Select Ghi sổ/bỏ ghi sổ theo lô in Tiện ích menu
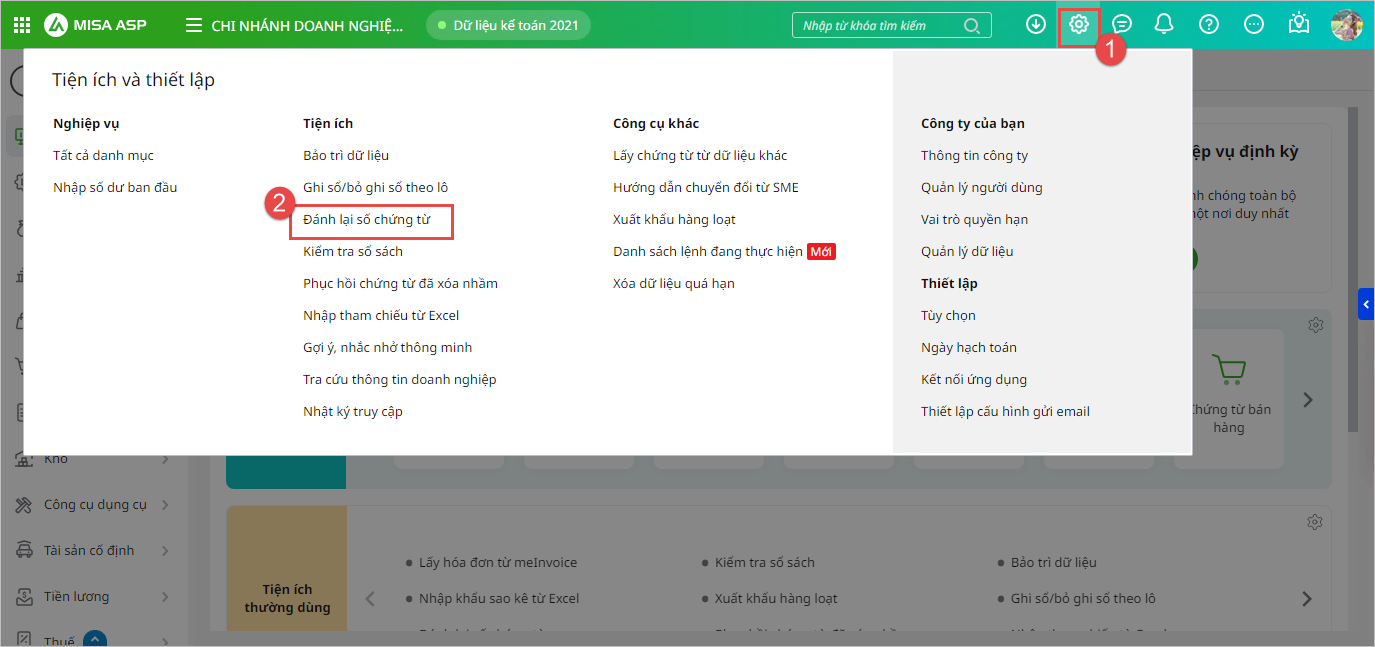This screenshot has height=647, width=1375. 376,188
